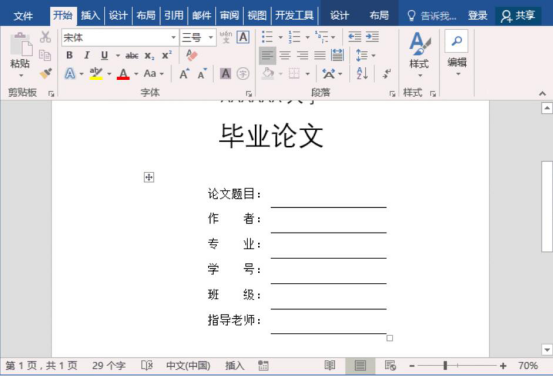Click the shading paint bucket
The width and height of the screenshot is (554, 376).
[x=268, y=74]
